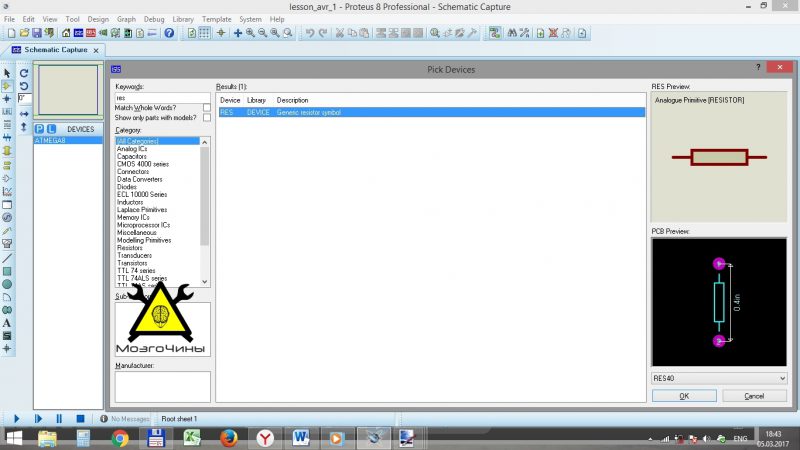Toggle the grid display toolbar icon

204,33
